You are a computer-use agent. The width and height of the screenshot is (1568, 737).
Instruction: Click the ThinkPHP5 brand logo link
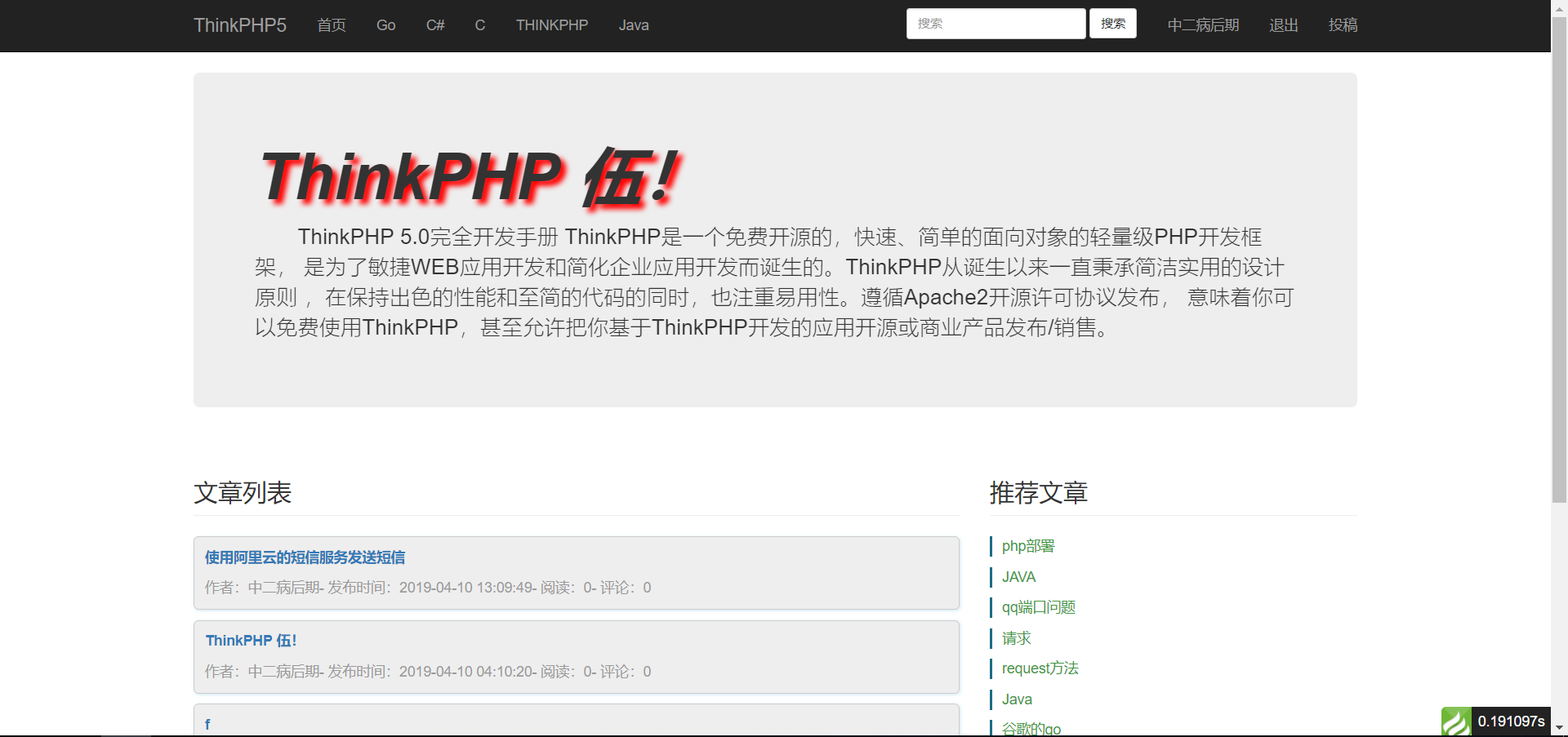pos(240,25)
